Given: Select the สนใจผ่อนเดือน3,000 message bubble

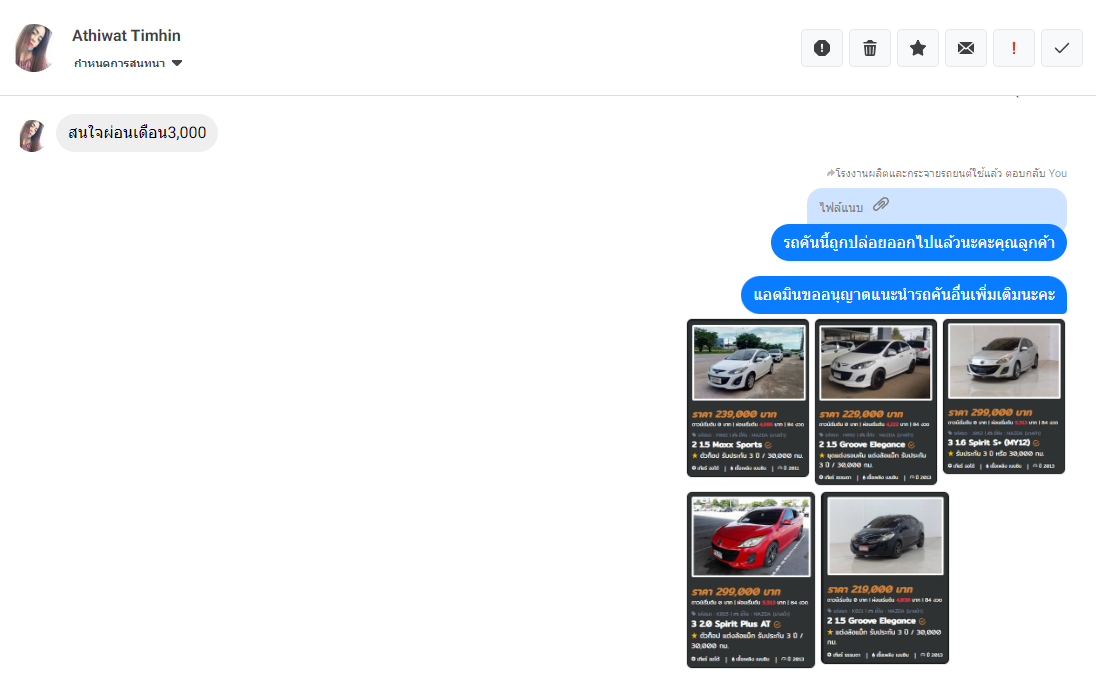Looking at the screenshot, I should point(137,133).
